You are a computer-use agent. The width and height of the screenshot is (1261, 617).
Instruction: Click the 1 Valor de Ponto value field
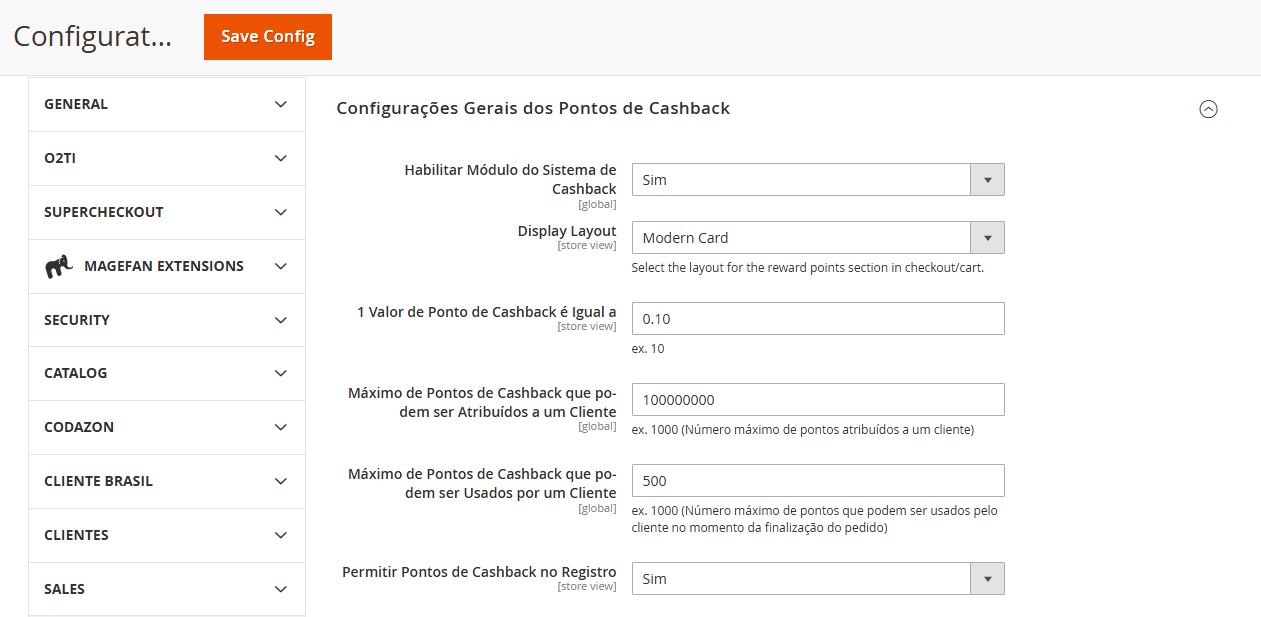pos(818,318)
